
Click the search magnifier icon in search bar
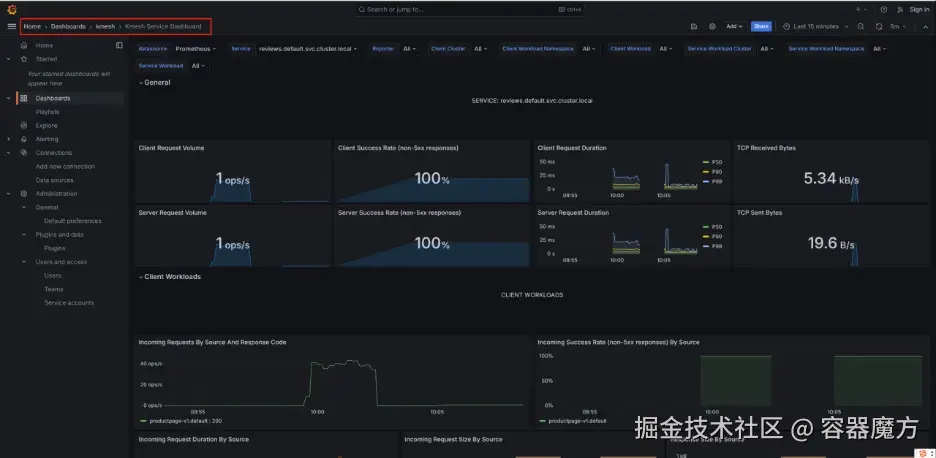click(362, 10)
